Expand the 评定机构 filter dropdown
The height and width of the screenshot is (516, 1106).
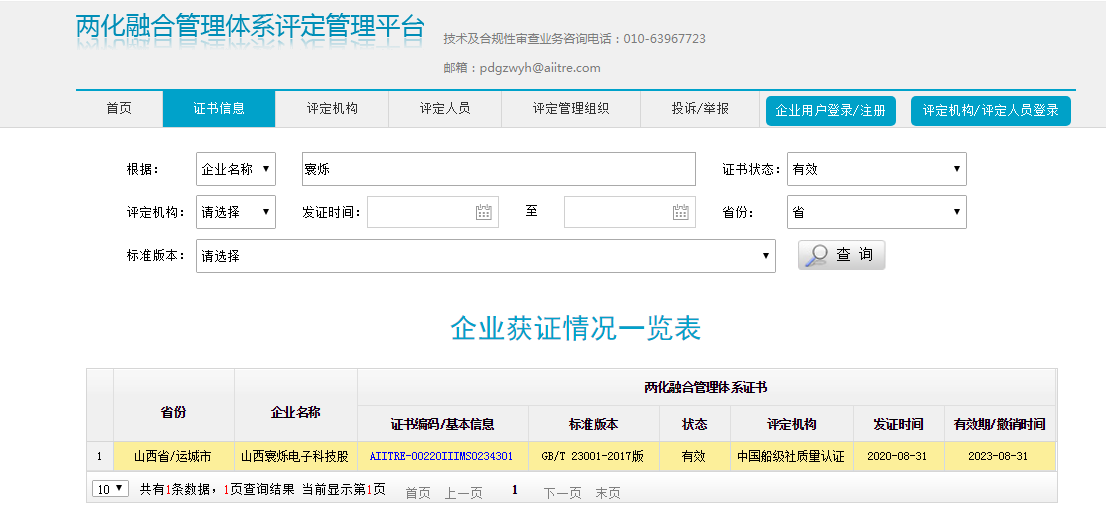click(236, 212)
